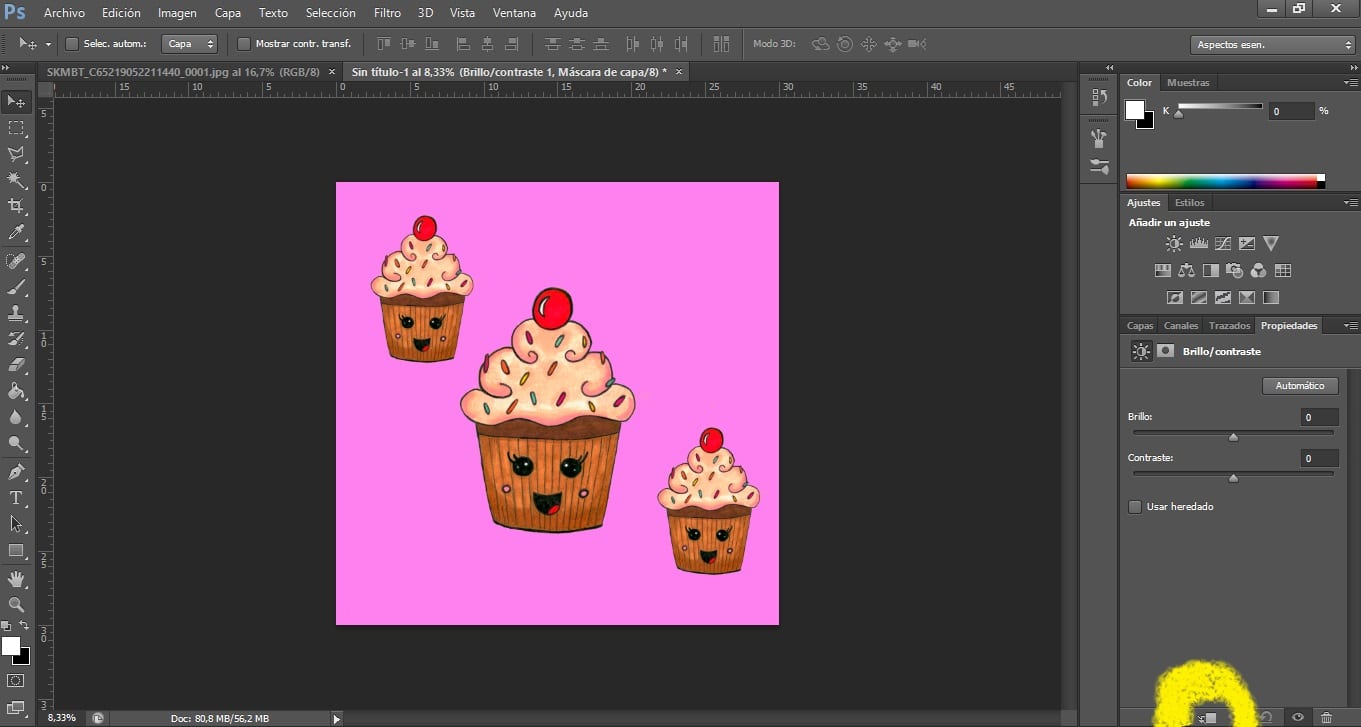
Task: Add a Gradient Map adjustment
Action: [1271, 297]
